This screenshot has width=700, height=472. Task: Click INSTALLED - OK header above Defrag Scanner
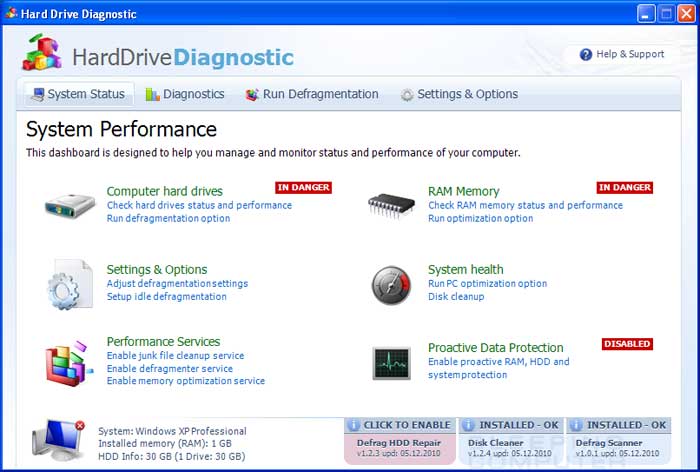619,425
